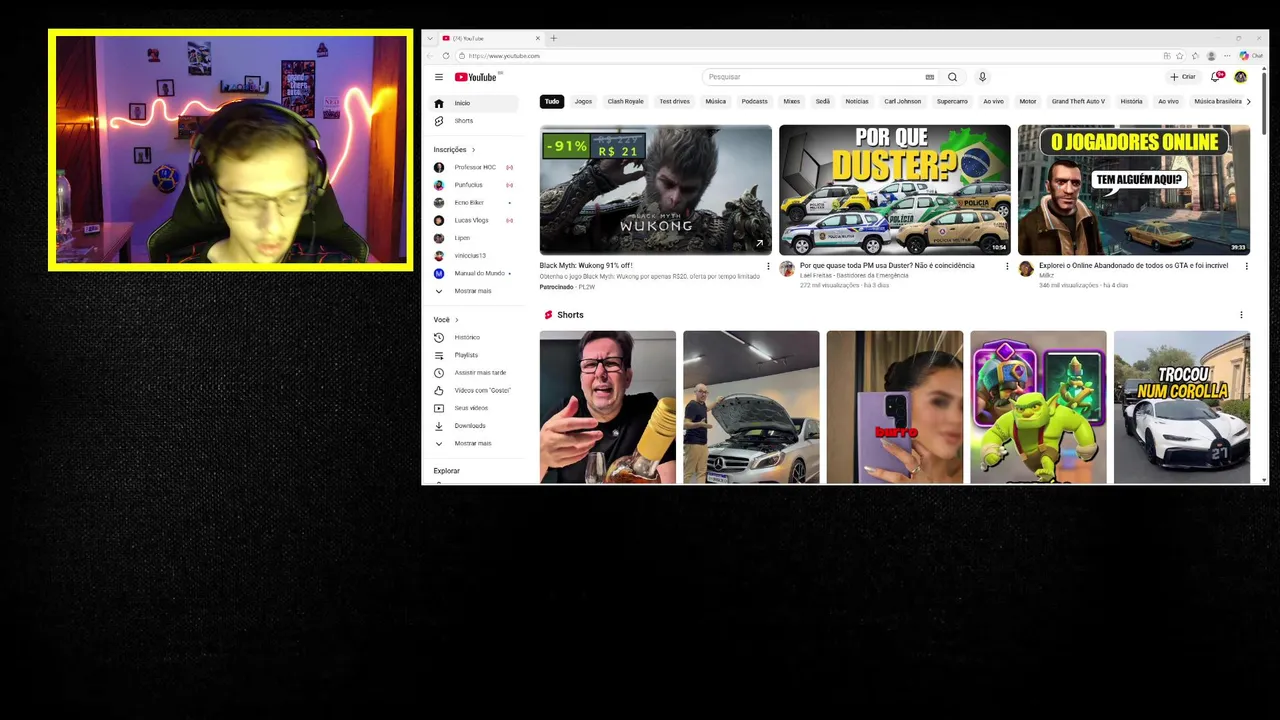Open a new browser tab

pos(553,38)
